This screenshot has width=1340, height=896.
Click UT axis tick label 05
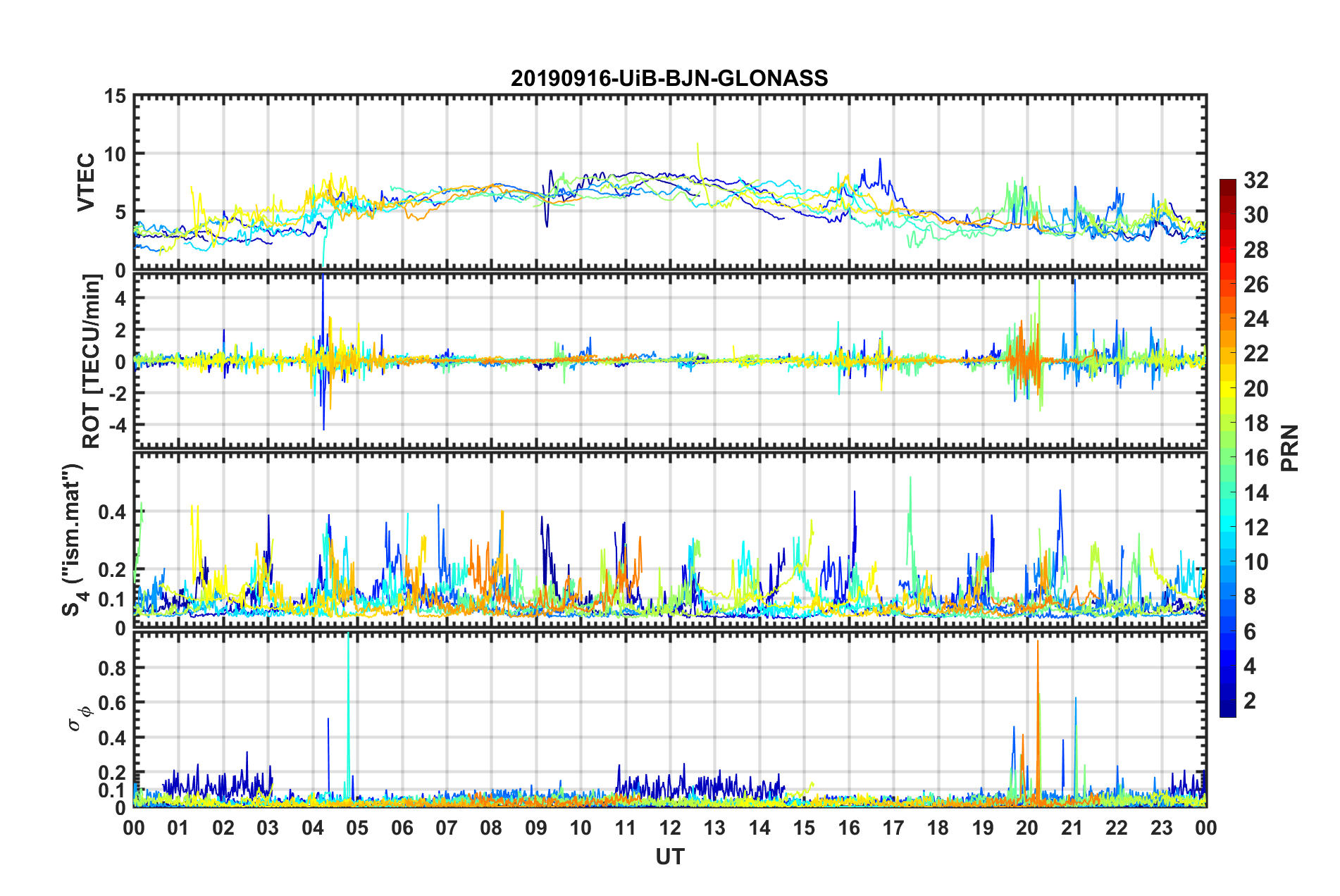point(357,828)
